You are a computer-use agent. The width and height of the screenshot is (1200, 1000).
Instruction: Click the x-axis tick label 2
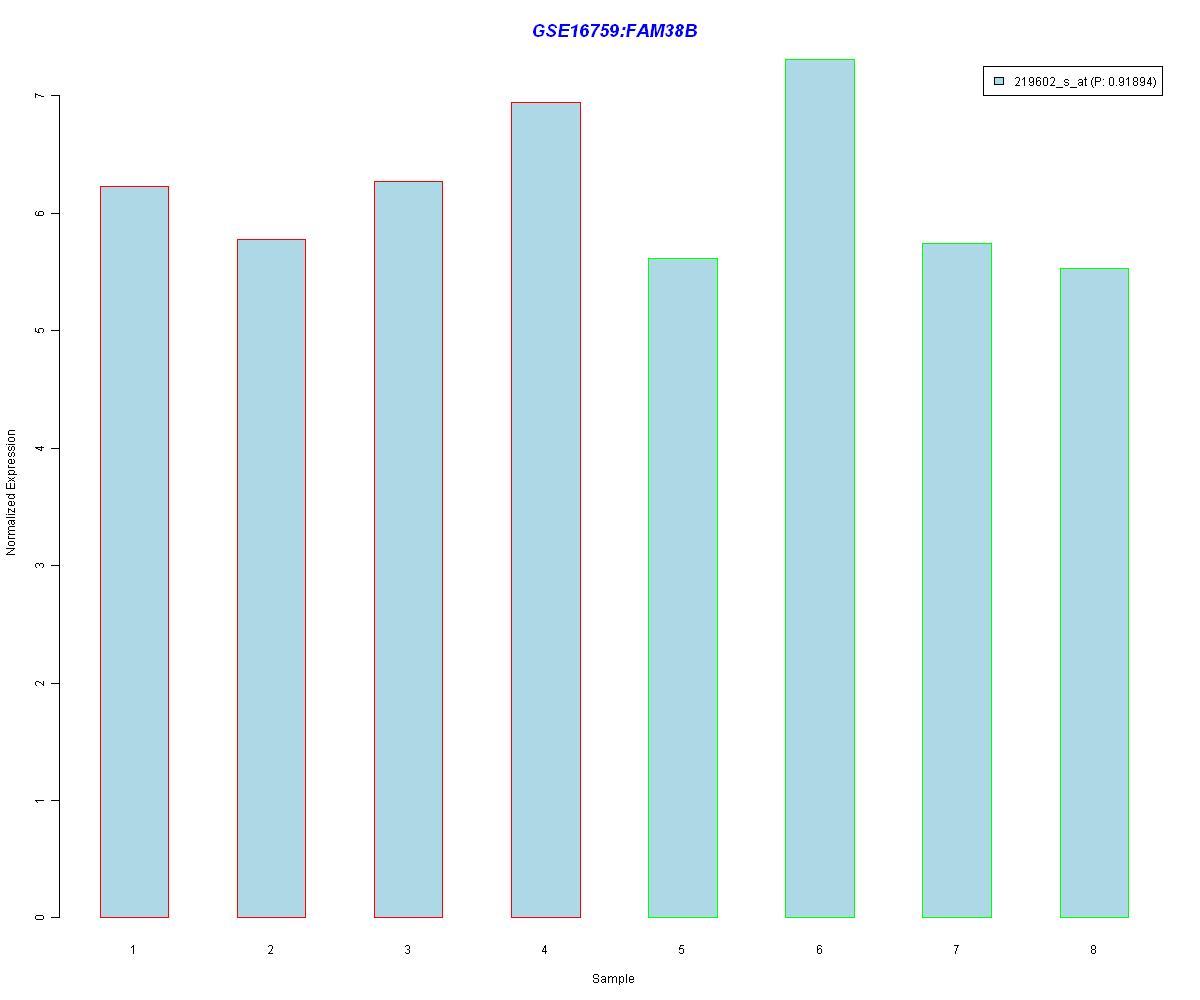pyautogui.click(x=270, y=949)
